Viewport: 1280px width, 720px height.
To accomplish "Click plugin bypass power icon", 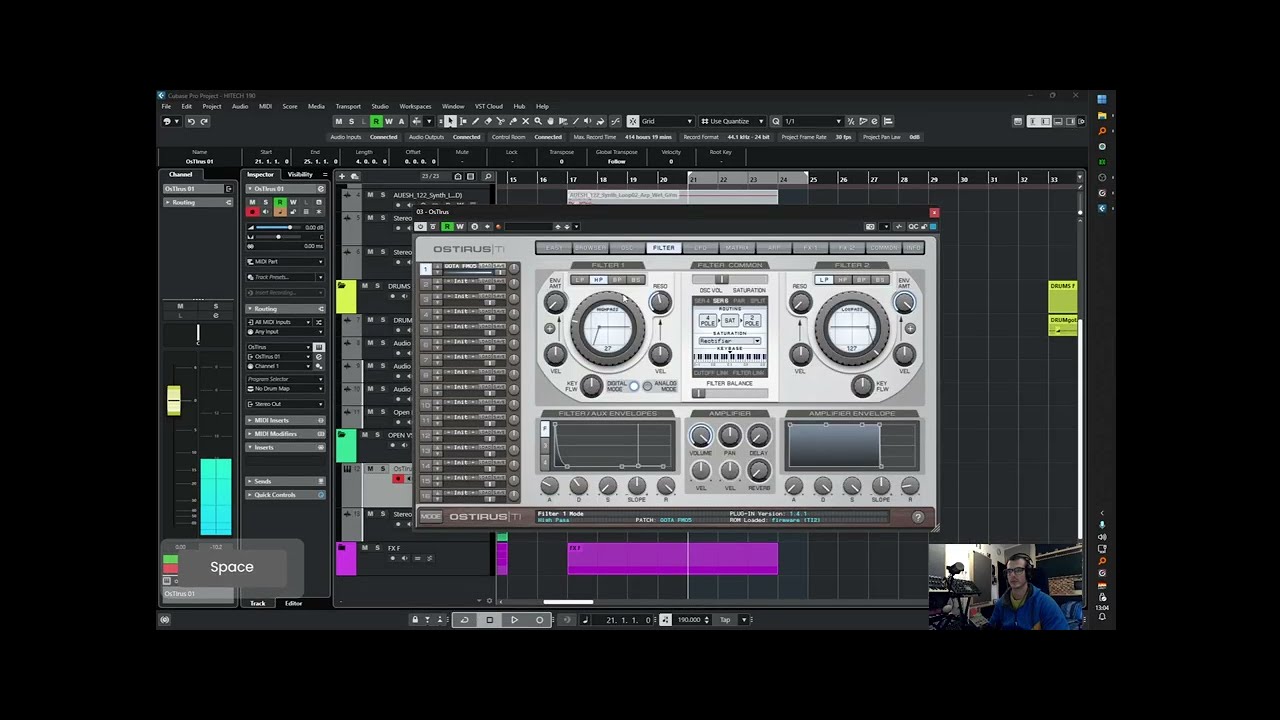I will [420, 227].
